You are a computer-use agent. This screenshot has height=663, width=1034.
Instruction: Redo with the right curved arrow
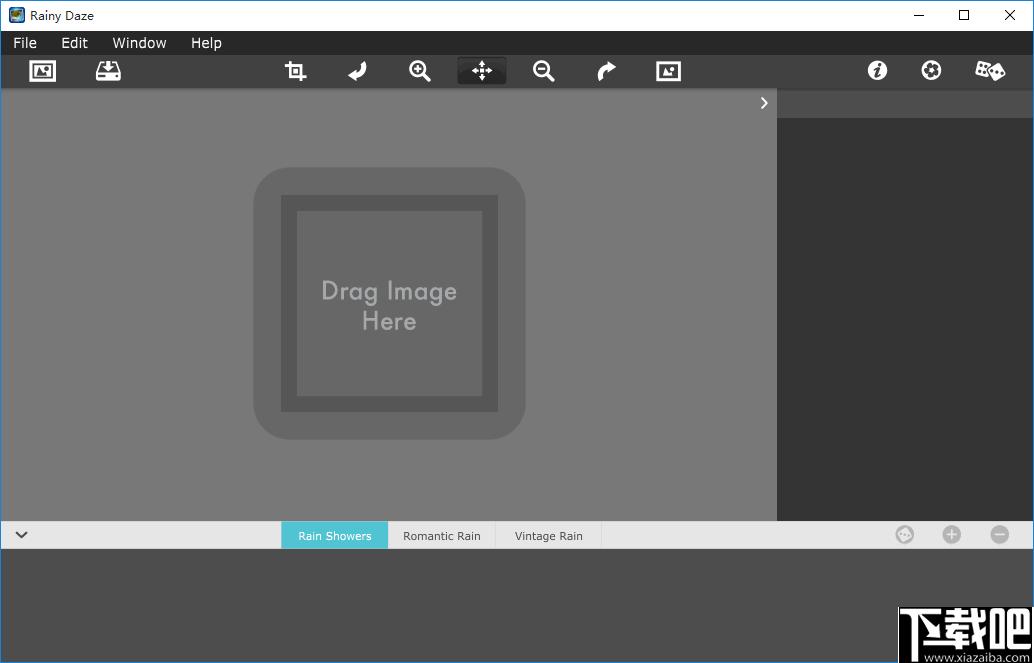click(606, 71)
